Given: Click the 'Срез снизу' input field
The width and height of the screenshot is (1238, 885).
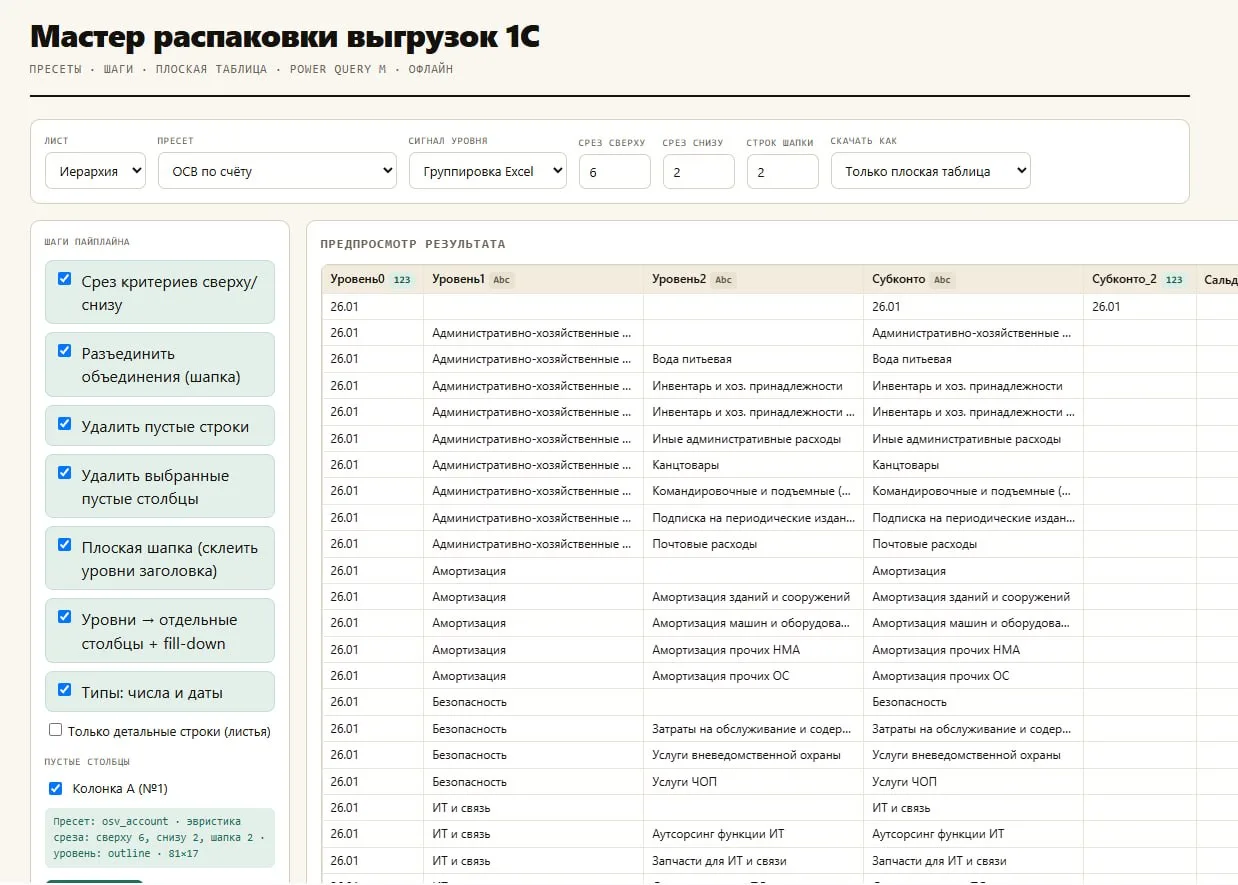Looking at the screenshot, I should coord(699,171).
